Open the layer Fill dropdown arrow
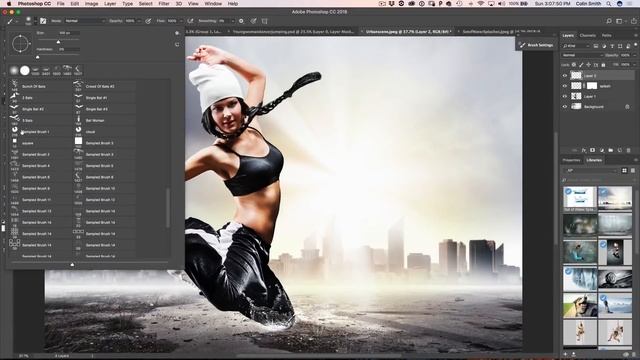640x360 pixels. 633,65
